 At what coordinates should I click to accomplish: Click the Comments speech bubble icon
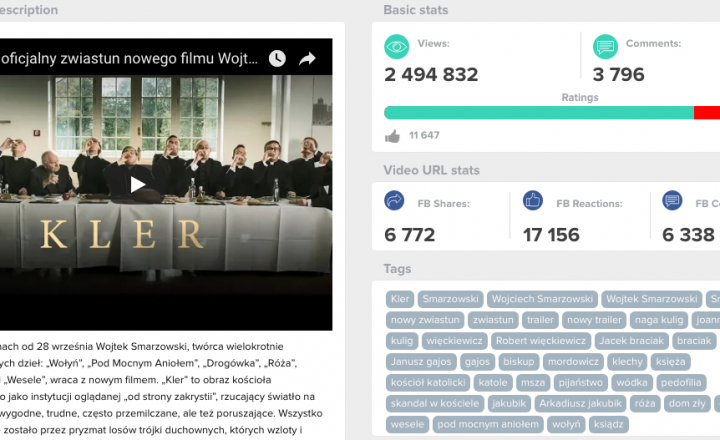click(x=605, y=47)
